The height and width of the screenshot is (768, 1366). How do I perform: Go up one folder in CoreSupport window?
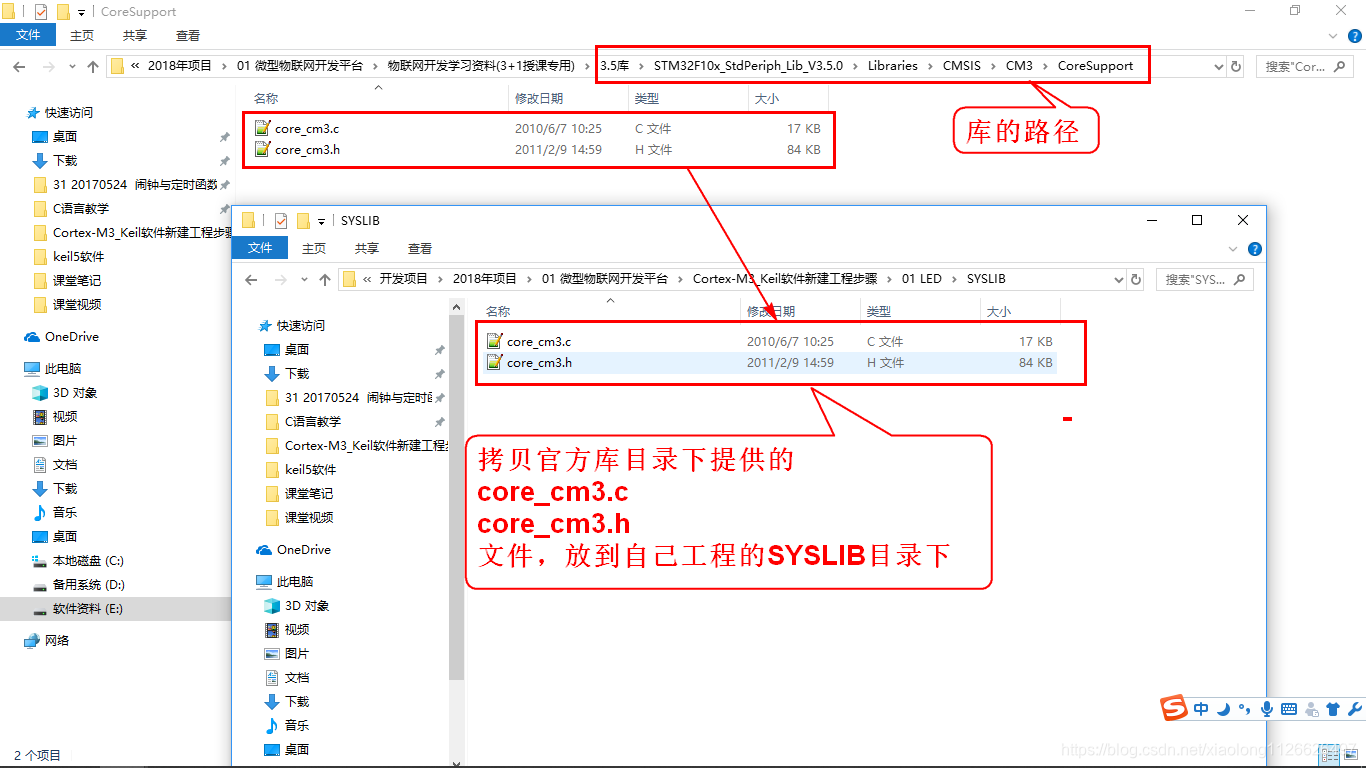tap(93, 67)
